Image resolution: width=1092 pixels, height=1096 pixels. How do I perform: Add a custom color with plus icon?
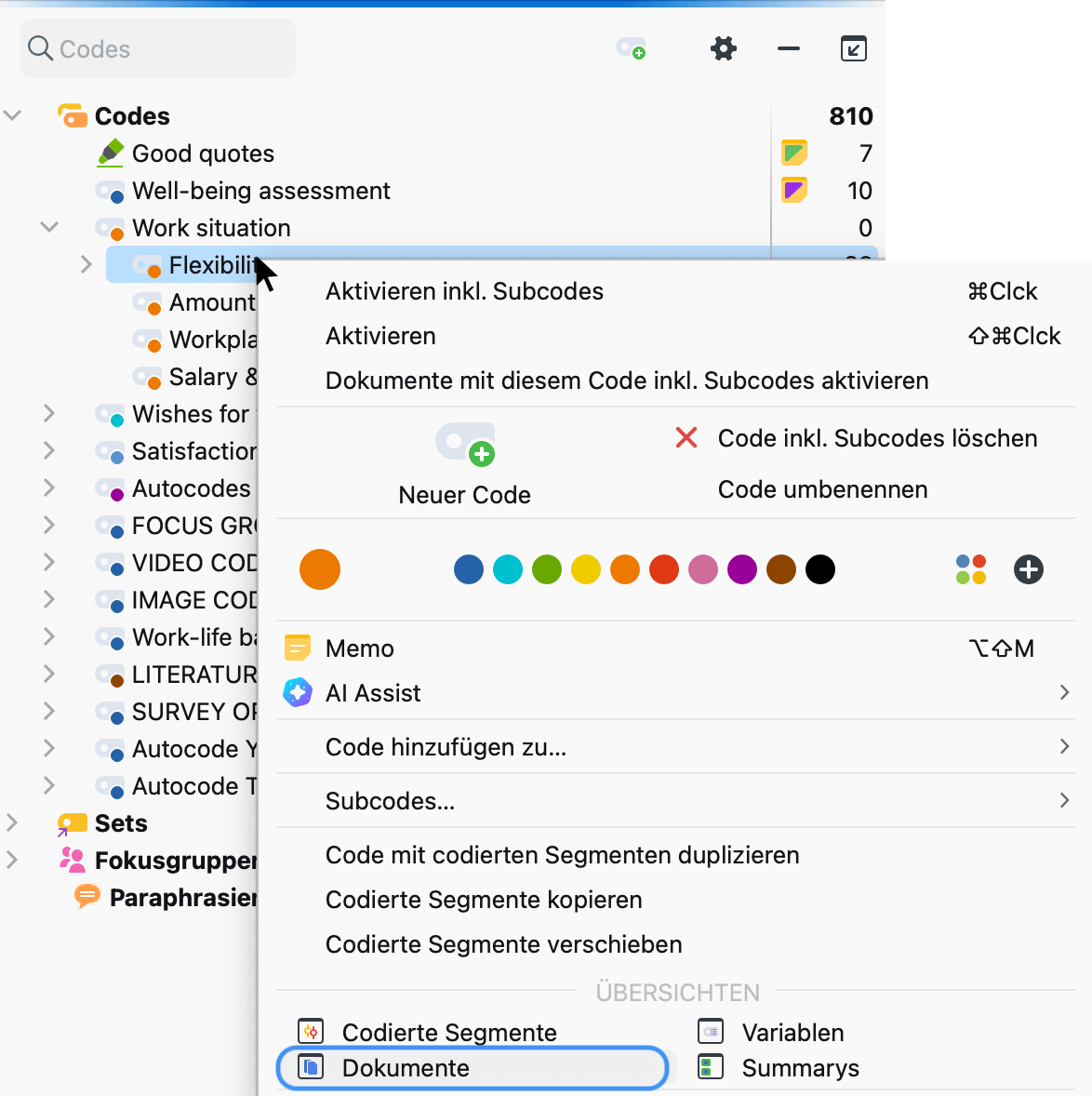point(1029,569)
